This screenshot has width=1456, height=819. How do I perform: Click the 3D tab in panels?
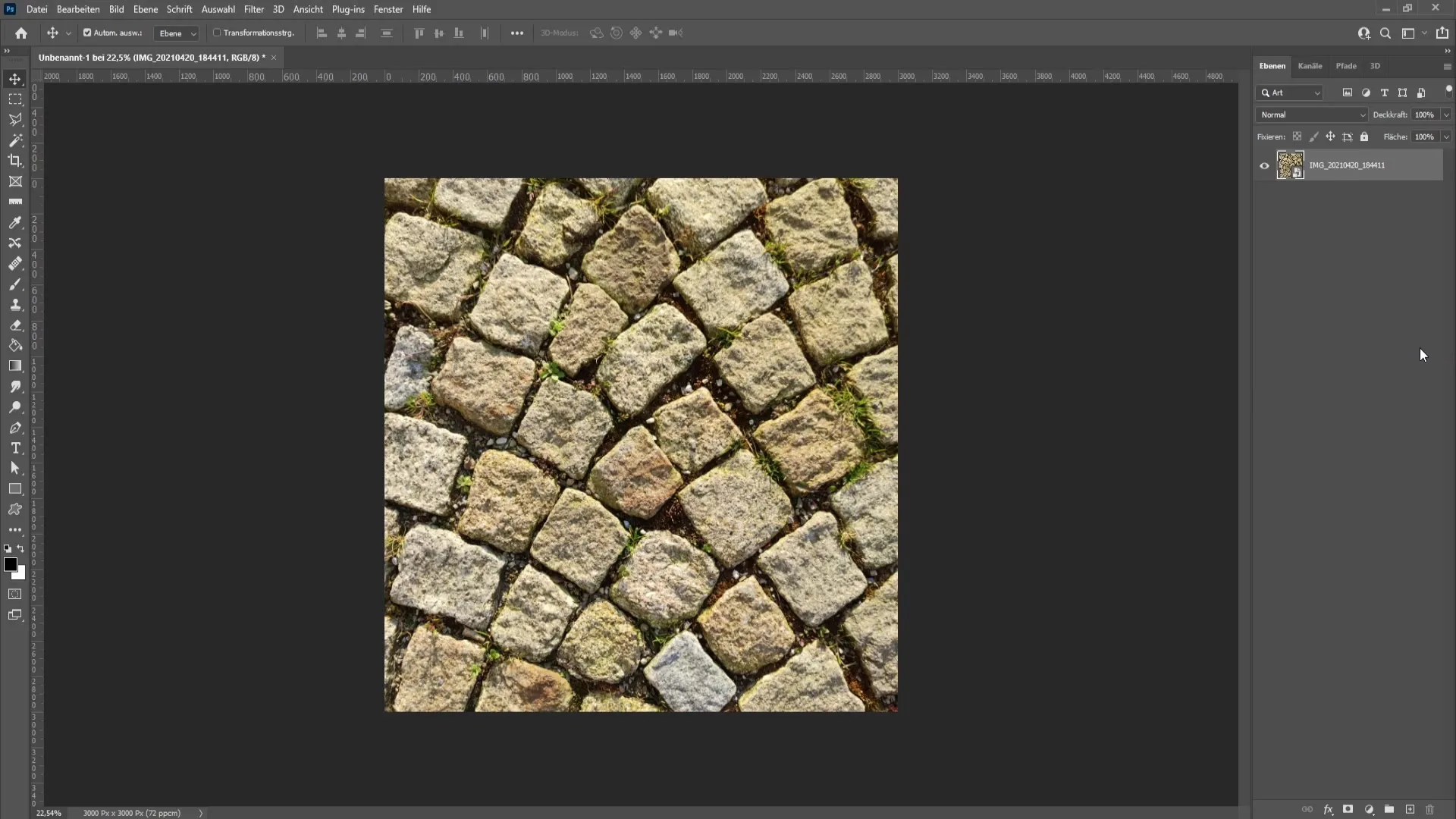(x=1375, y=65)
